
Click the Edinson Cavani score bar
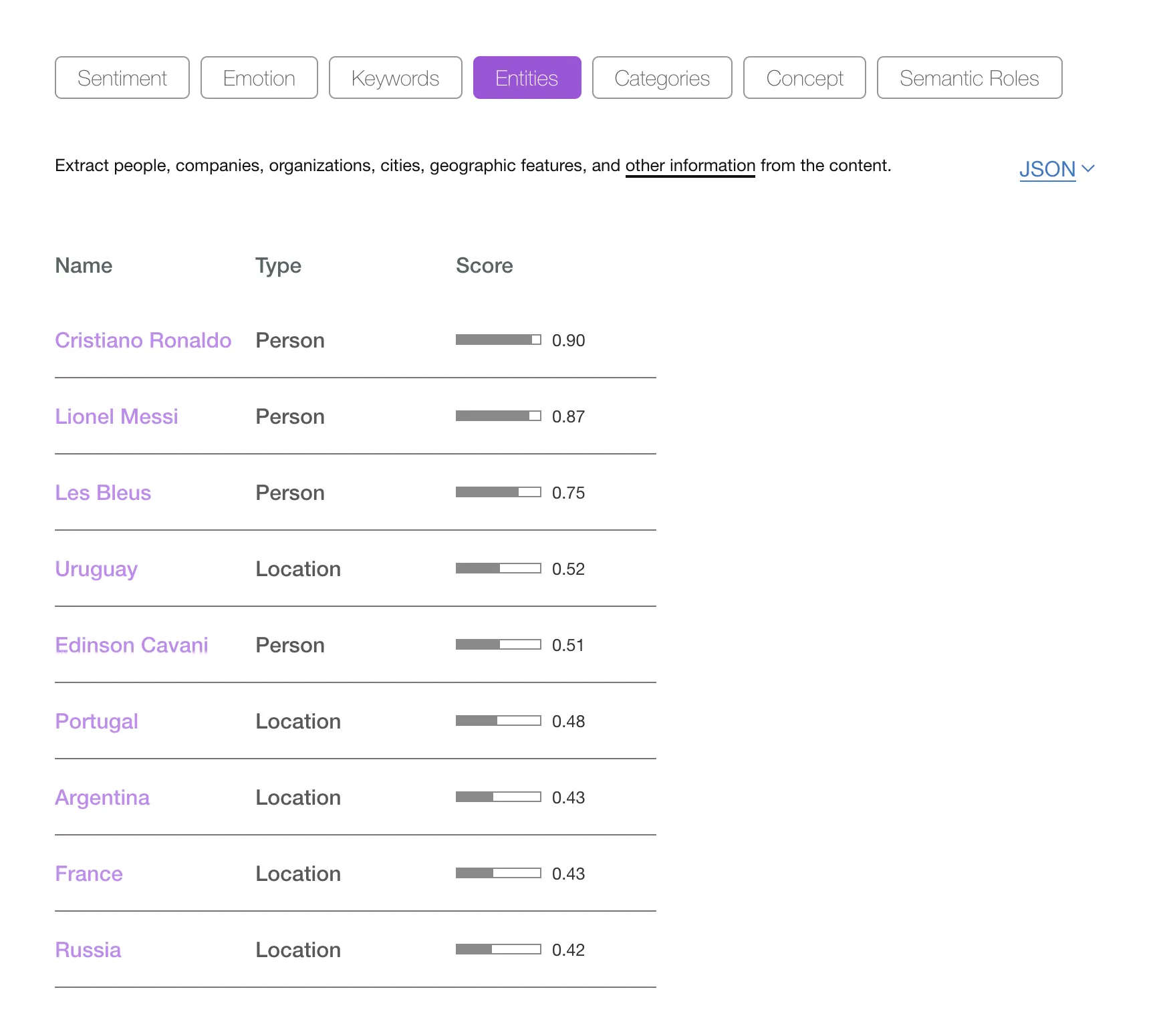(x=499, y=644)
